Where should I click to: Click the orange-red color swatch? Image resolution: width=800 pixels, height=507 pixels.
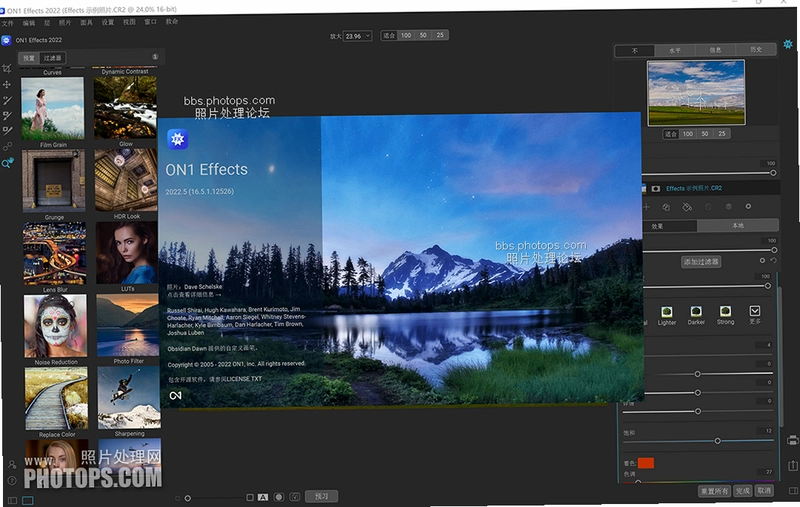[x=645, y=463]
